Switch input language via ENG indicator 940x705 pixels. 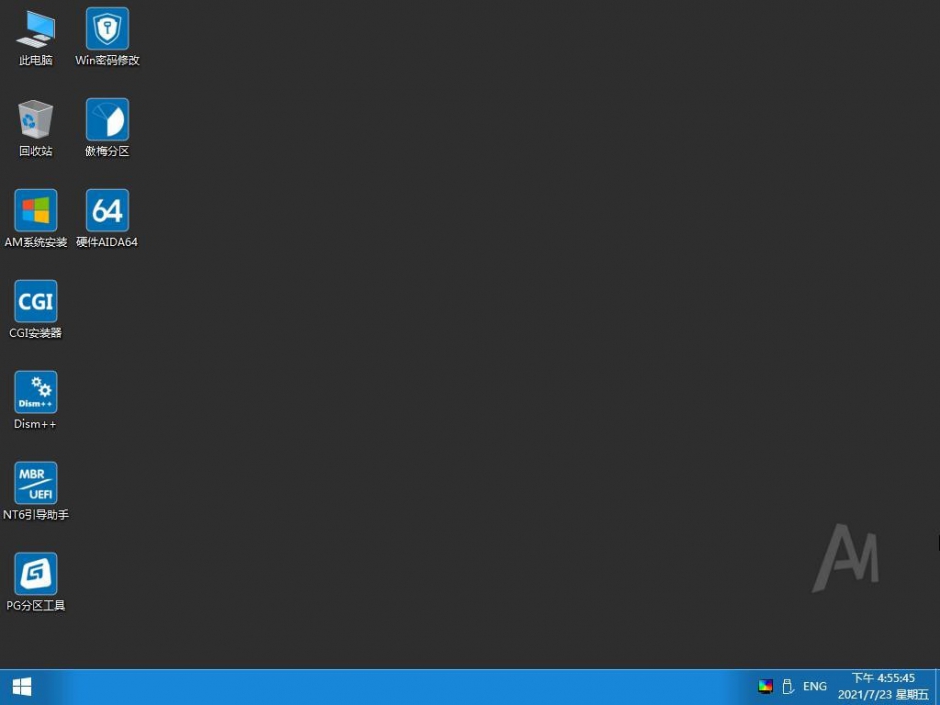pyautogui.click(x=815, y=686)
